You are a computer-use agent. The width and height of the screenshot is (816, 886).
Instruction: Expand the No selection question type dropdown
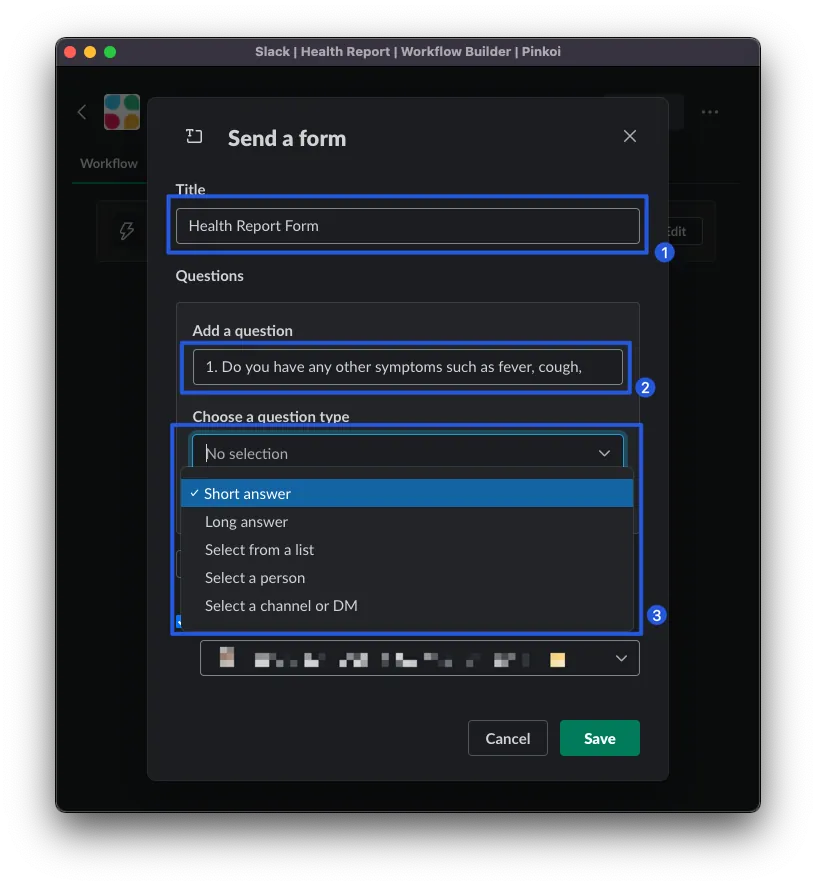400,453
